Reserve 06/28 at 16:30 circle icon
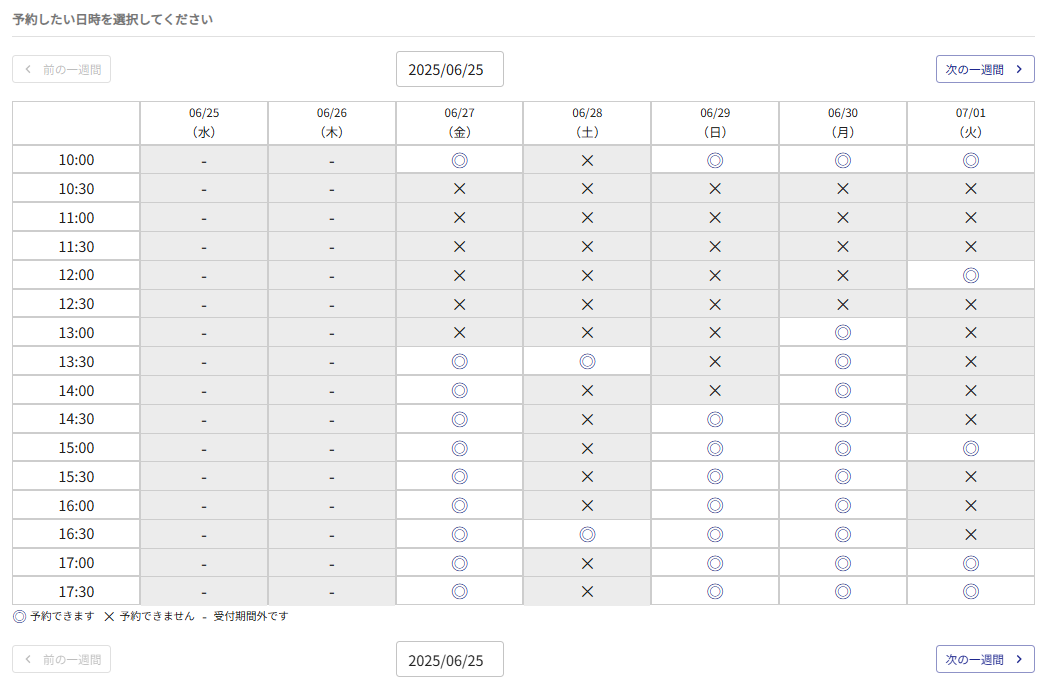1048x693 pixels. pos(587,534)
